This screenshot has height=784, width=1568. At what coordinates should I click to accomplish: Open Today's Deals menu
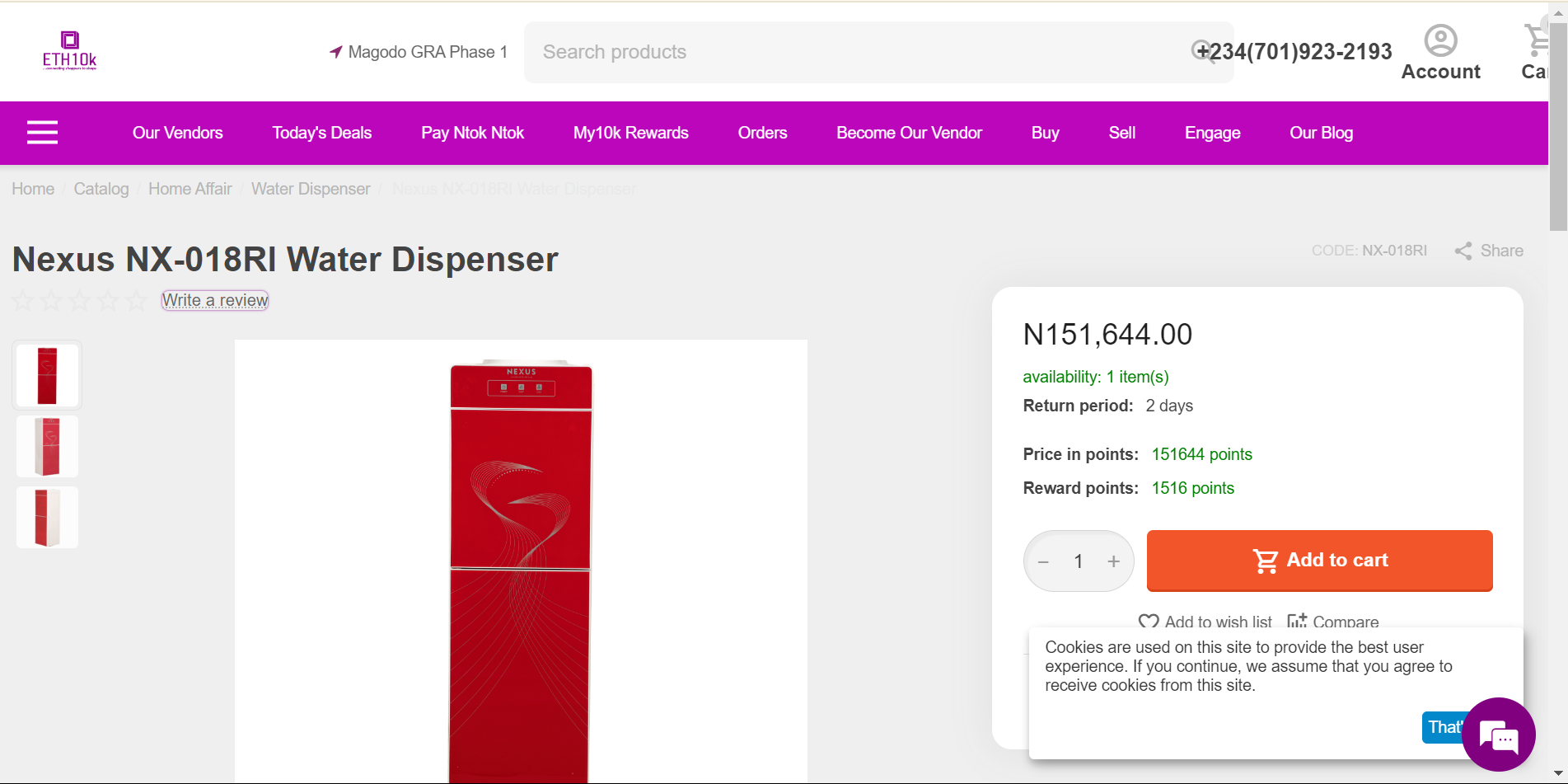pyautogui.click(x=321, y=133)
